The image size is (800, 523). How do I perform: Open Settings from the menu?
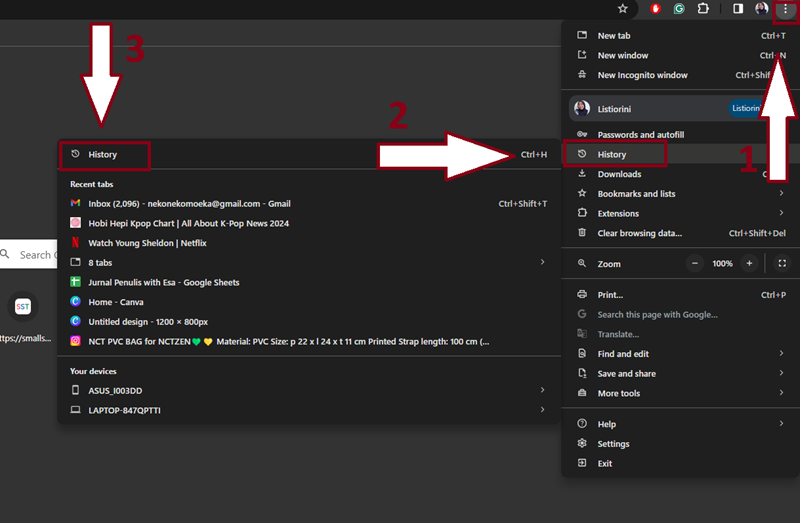pyautogui.click(x=681, y=444)
